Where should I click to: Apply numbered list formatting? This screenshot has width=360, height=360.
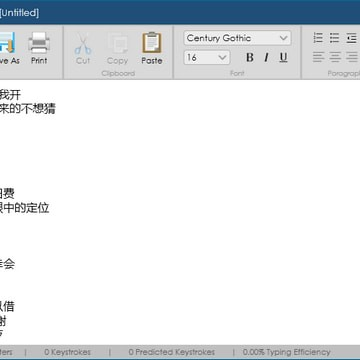click(318, 38)
